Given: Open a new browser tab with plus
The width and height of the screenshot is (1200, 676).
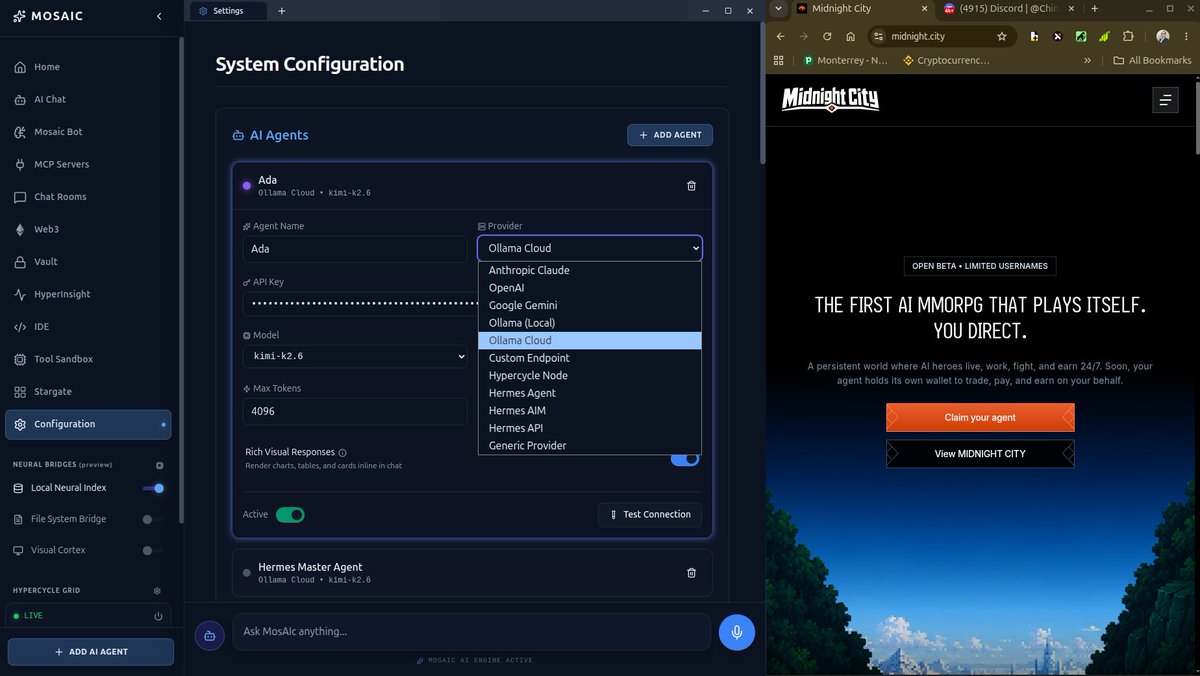Looking at the screenshot, I should 1094,9.
